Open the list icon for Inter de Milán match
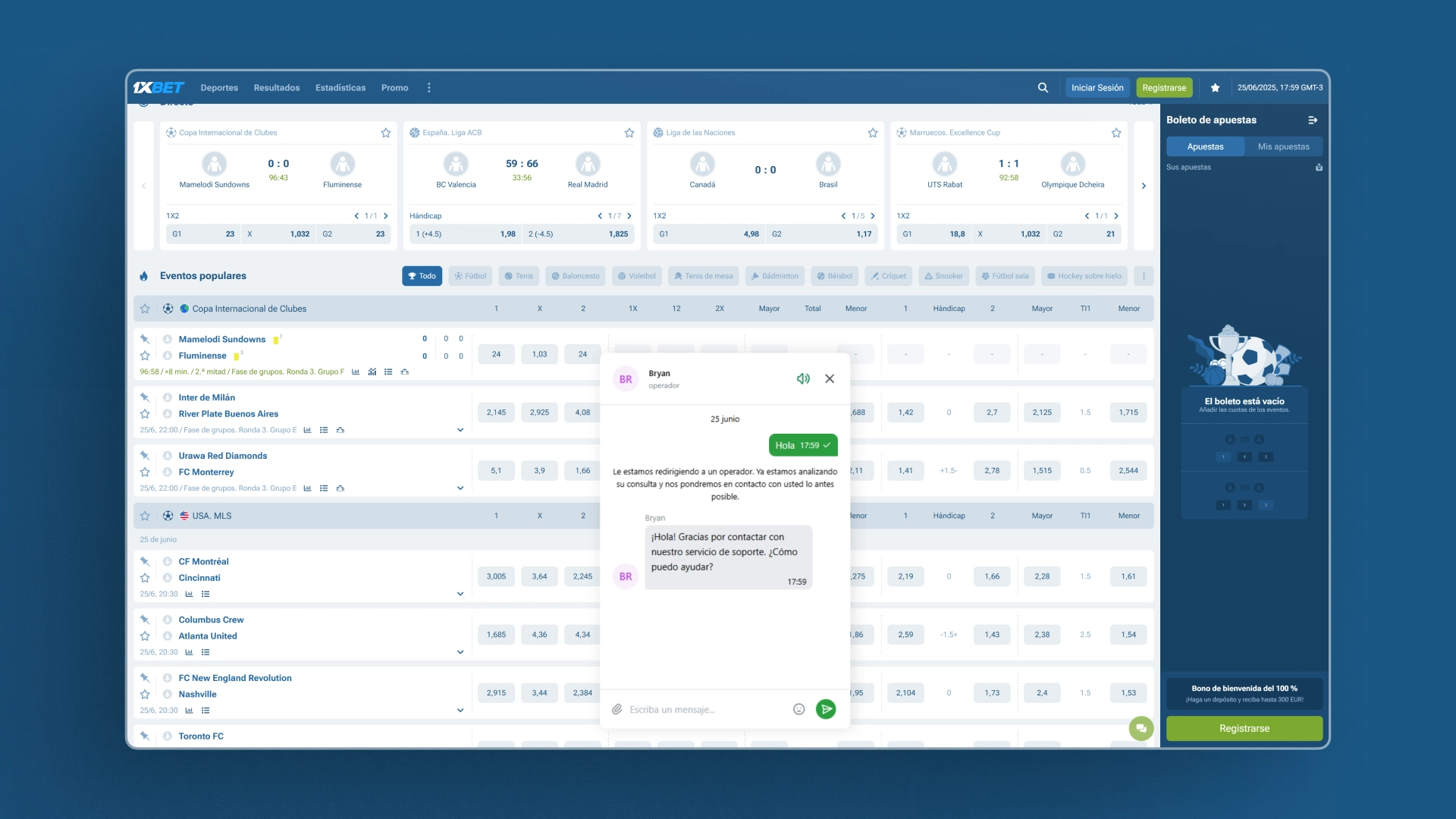The image size is (1456, 819). click(x=324, y=430)
